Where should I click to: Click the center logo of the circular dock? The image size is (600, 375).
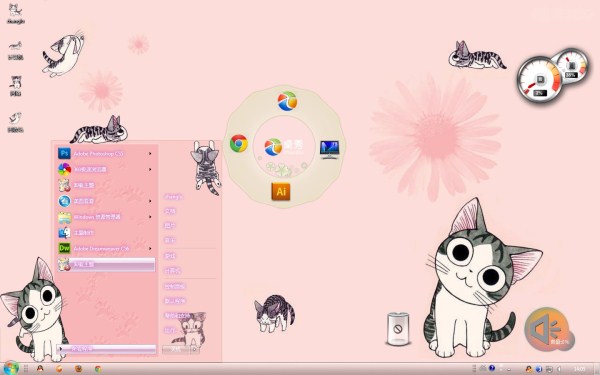(284, 147)
